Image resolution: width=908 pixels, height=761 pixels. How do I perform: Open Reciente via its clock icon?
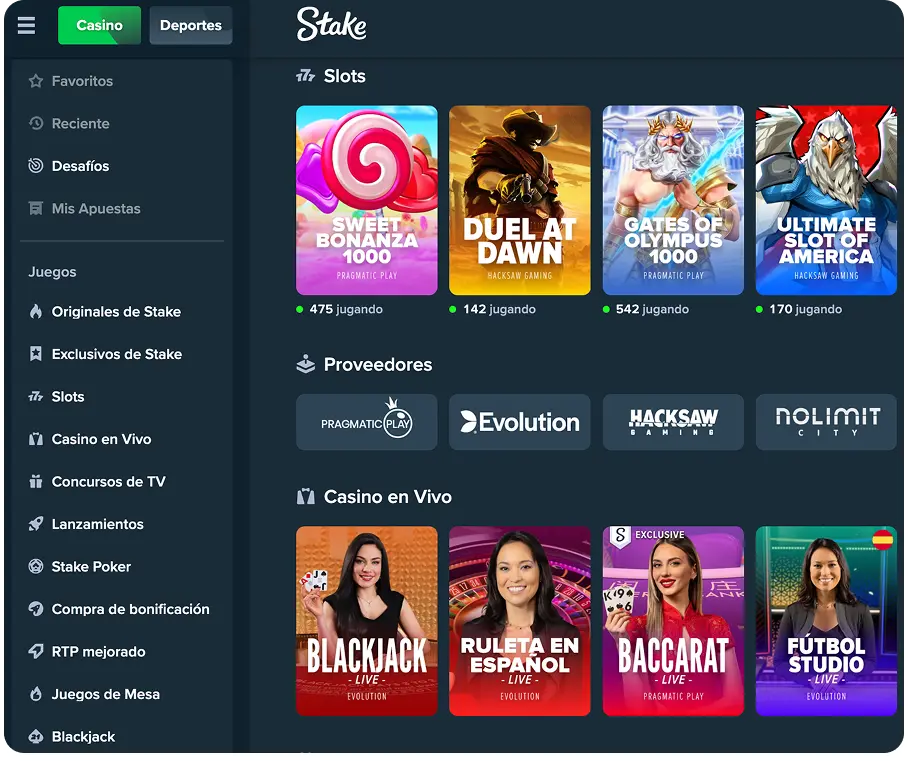[x=36, y=123]
